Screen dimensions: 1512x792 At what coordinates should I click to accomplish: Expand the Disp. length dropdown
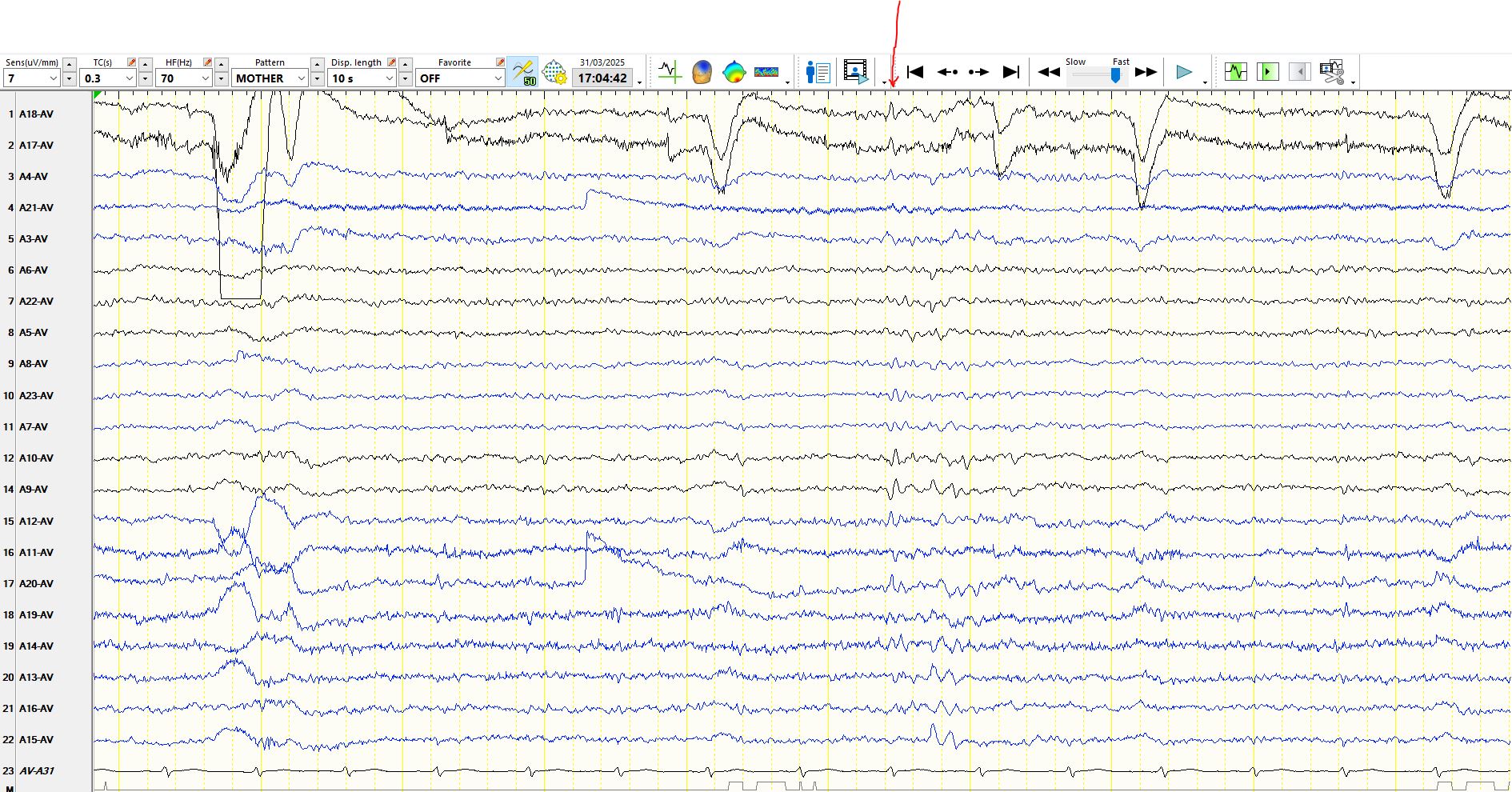click(x=390, y=78)
